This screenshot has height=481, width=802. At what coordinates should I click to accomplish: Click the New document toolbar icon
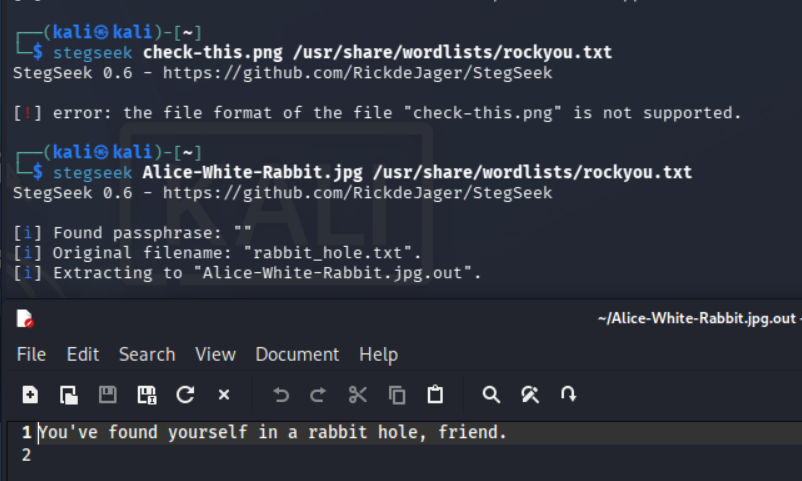30,395
